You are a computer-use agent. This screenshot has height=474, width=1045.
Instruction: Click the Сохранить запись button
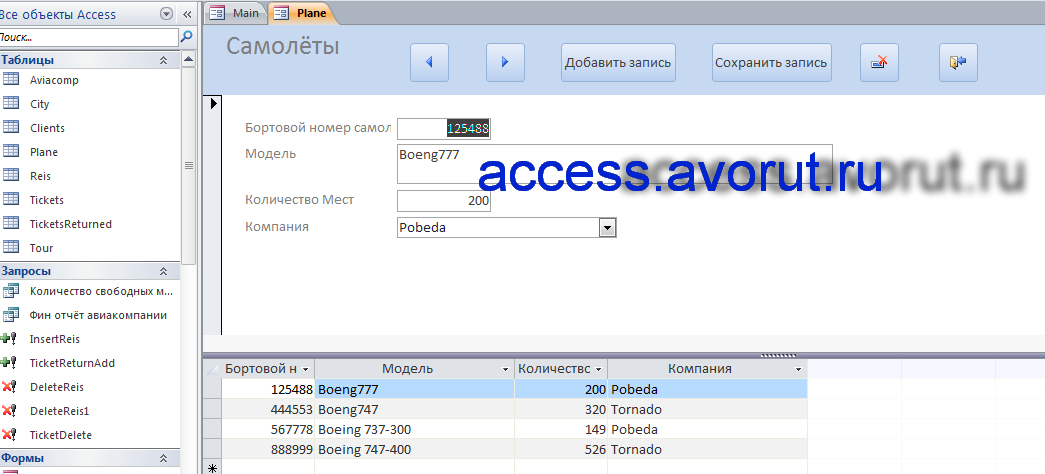771,63
